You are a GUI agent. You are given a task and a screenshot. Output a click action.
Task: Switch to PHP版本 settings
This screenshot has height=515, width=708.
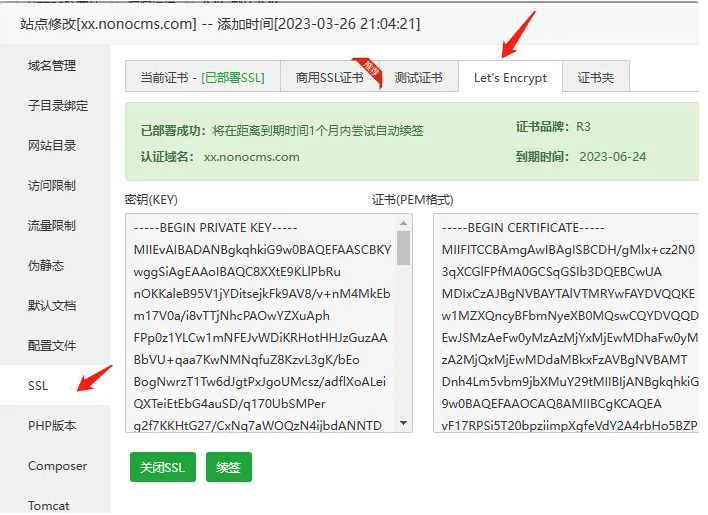[x=51, y=426]
